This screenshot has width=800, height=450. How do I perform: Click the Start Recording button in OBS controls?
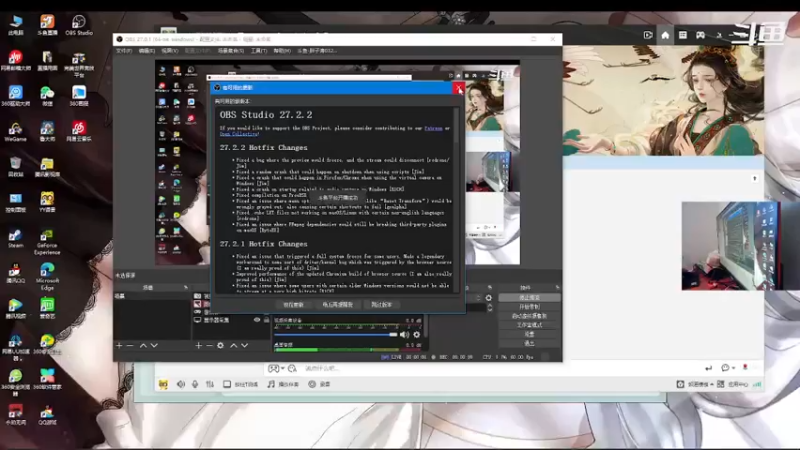click(529, 307)
